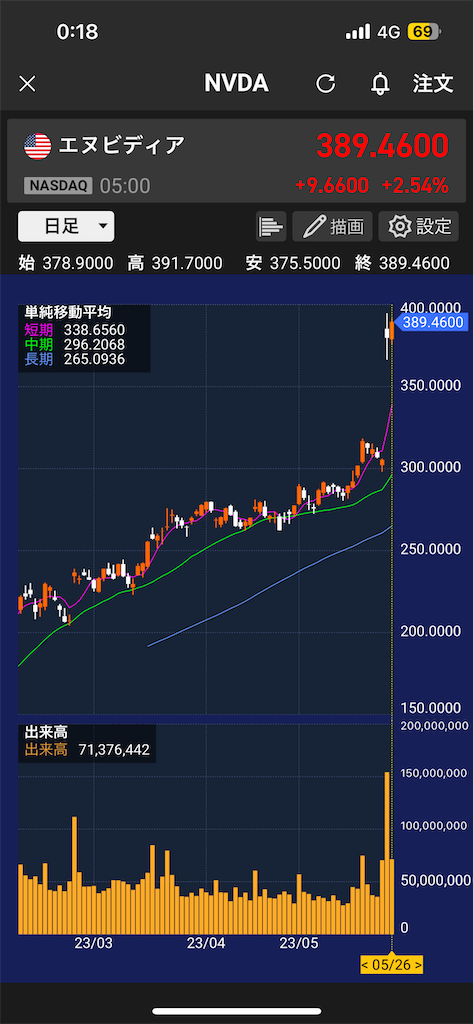Viewport: 474px width, 1024px height.
Task: Toggle the volume-by-price bars icon
Action: pyautogui.click(x=271, y=227)
